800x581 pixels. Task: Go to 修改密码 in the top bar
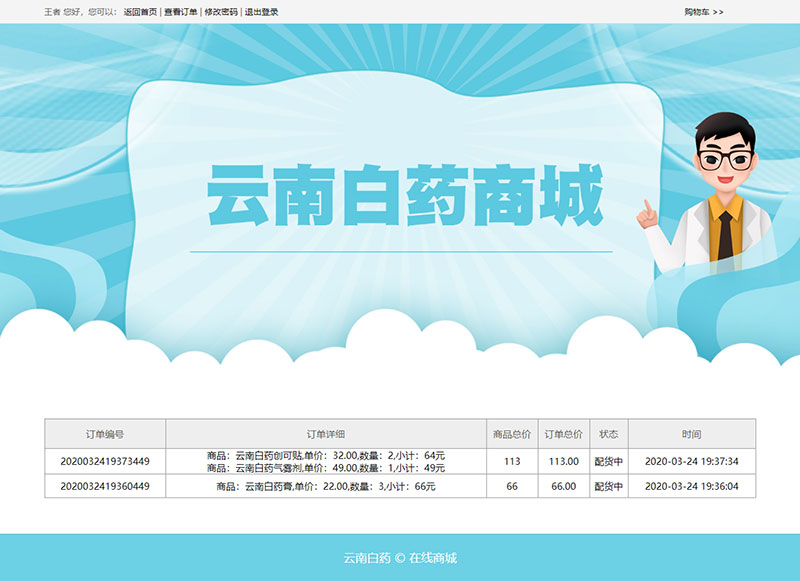pos(221,12)
